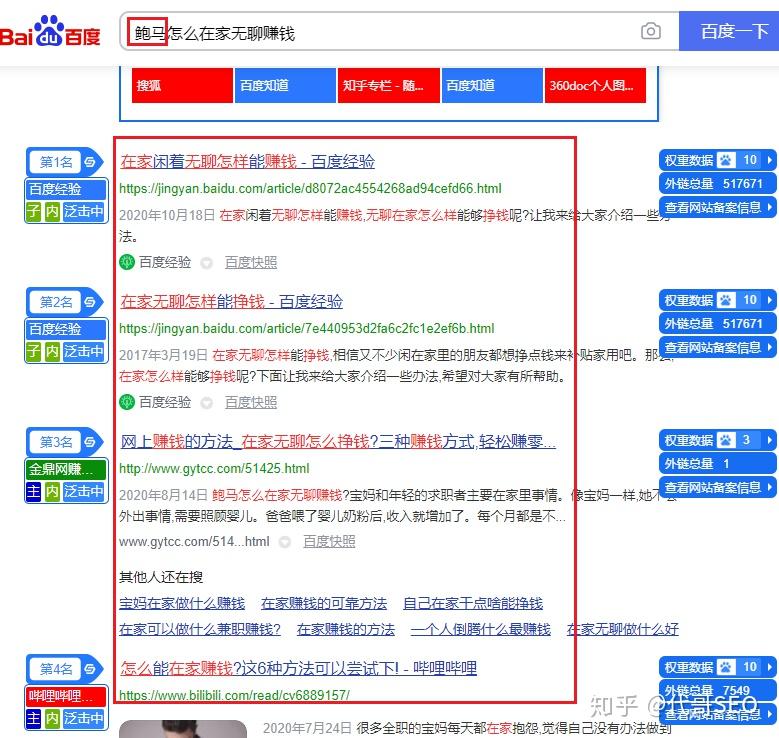Open 百度快照 for the first result
Image resolution: width=779 pixels, height=738 pixels.
click(x=251, y=262)
